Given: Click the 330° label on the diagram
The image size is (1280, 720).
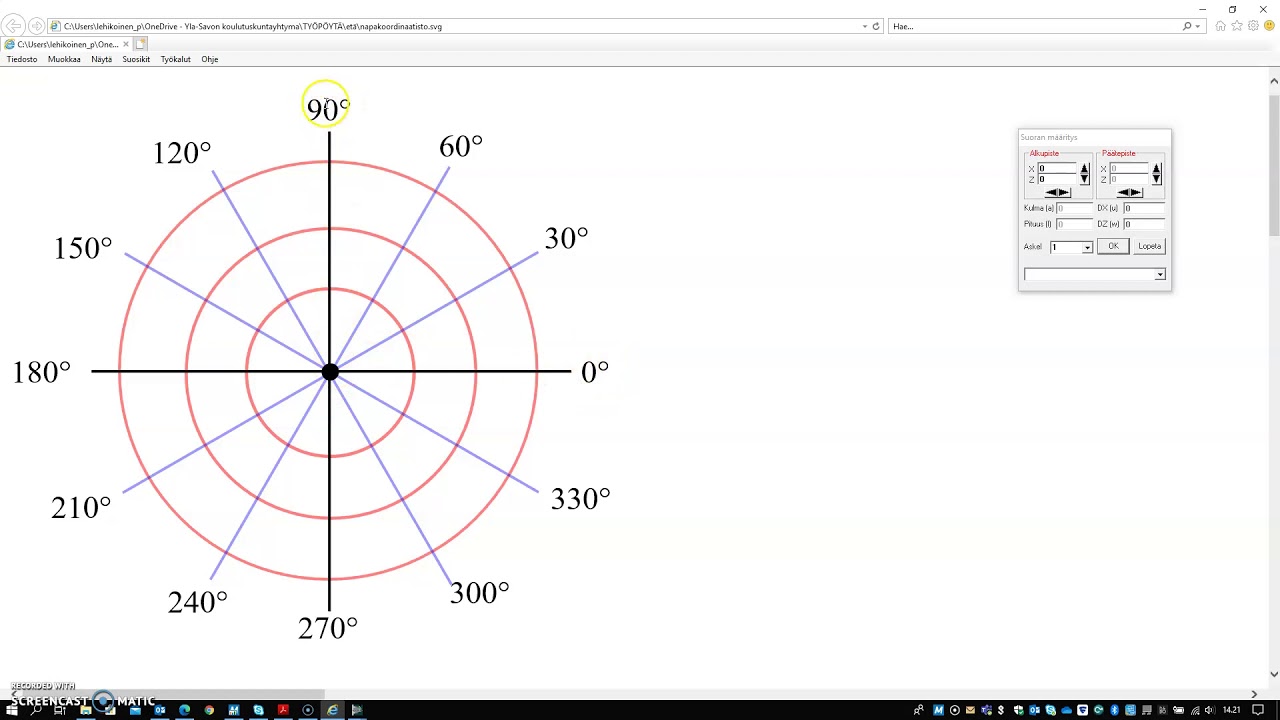Looking at the screenshot, I should tap(580, 499).
